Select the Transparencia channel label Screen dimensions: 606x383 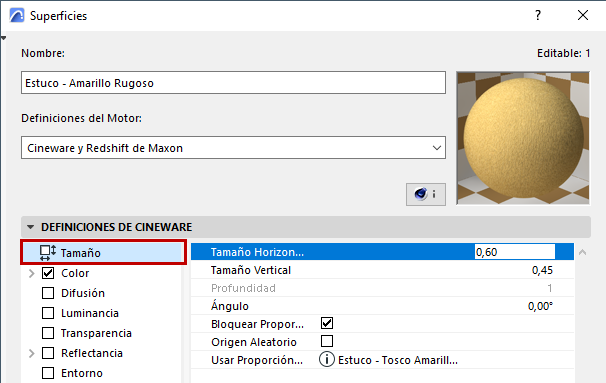tap(96, 333)
